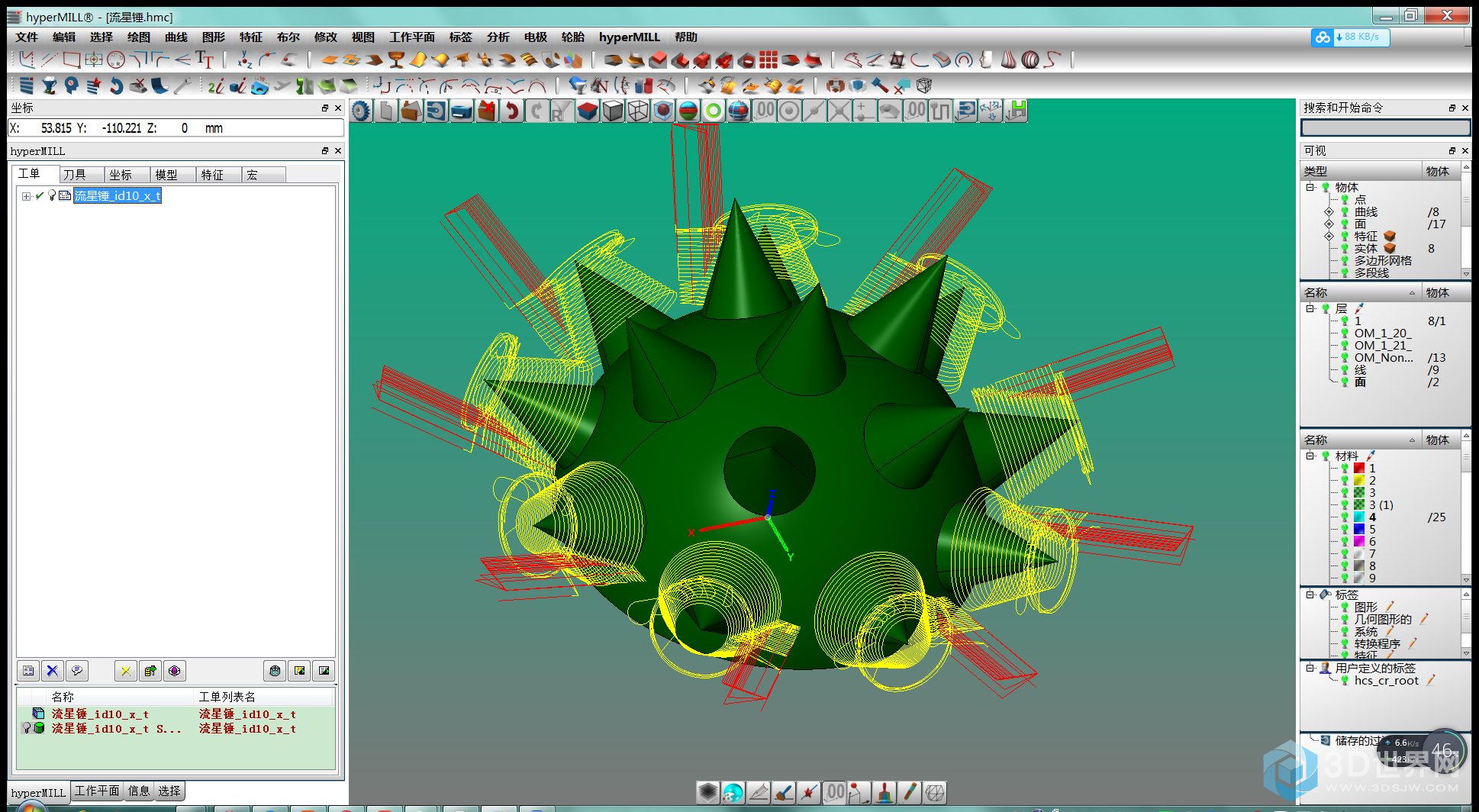Sort layer list by 名称 header arrow
1479x812 pixels.
[1412, 293]
